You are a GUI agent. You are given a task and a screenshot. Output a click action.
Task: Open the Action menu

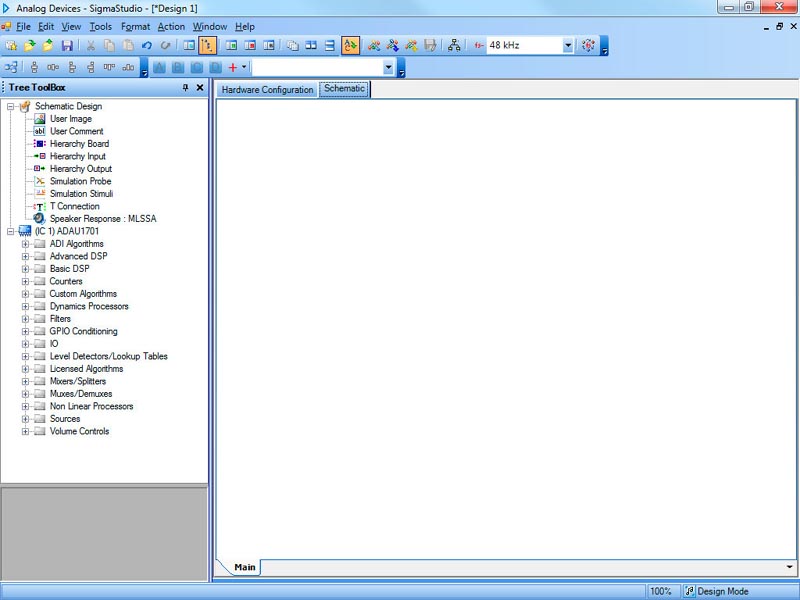click(171, 27)
